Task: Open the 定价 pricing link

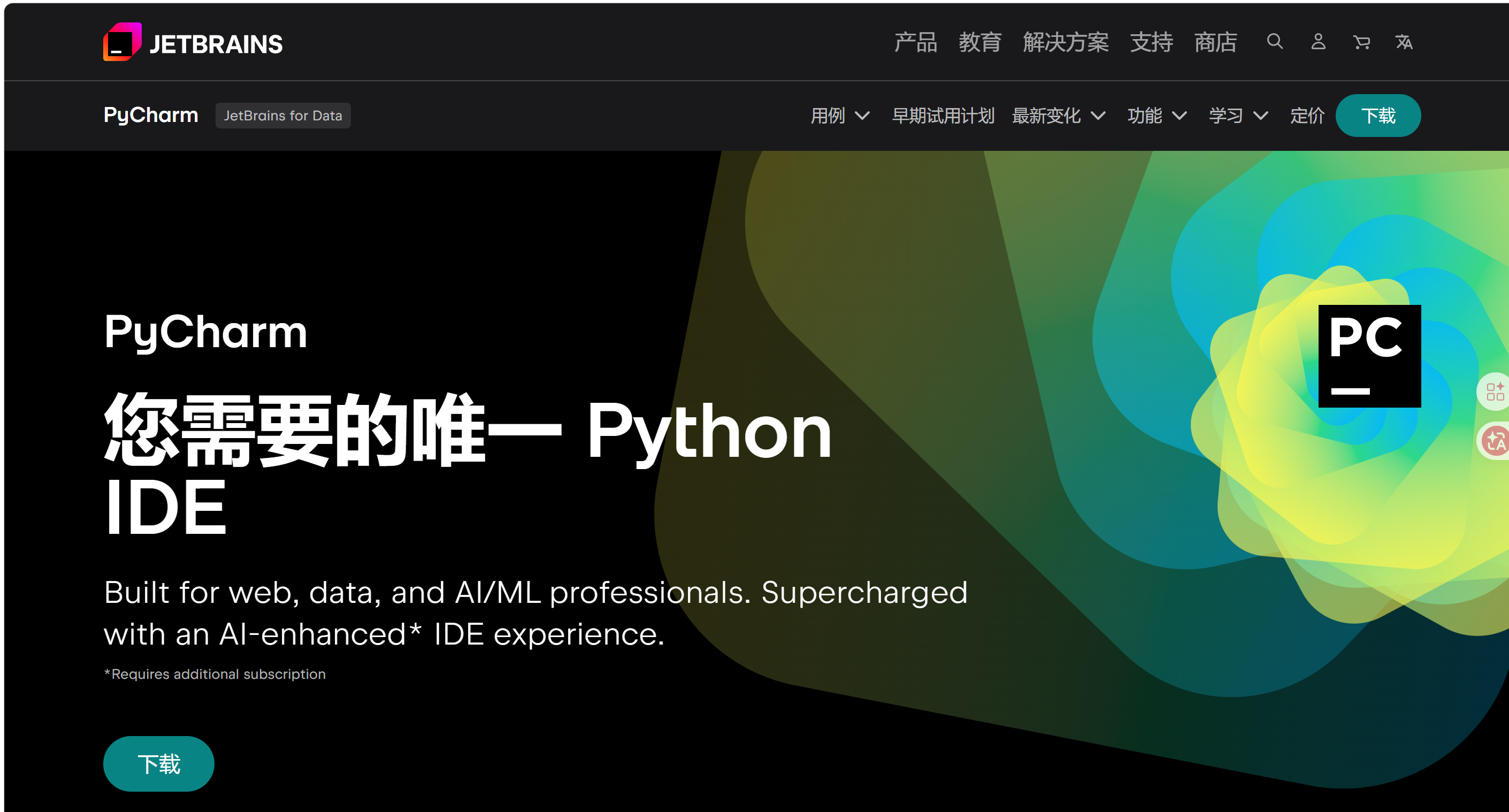Action: [1307, 116]
